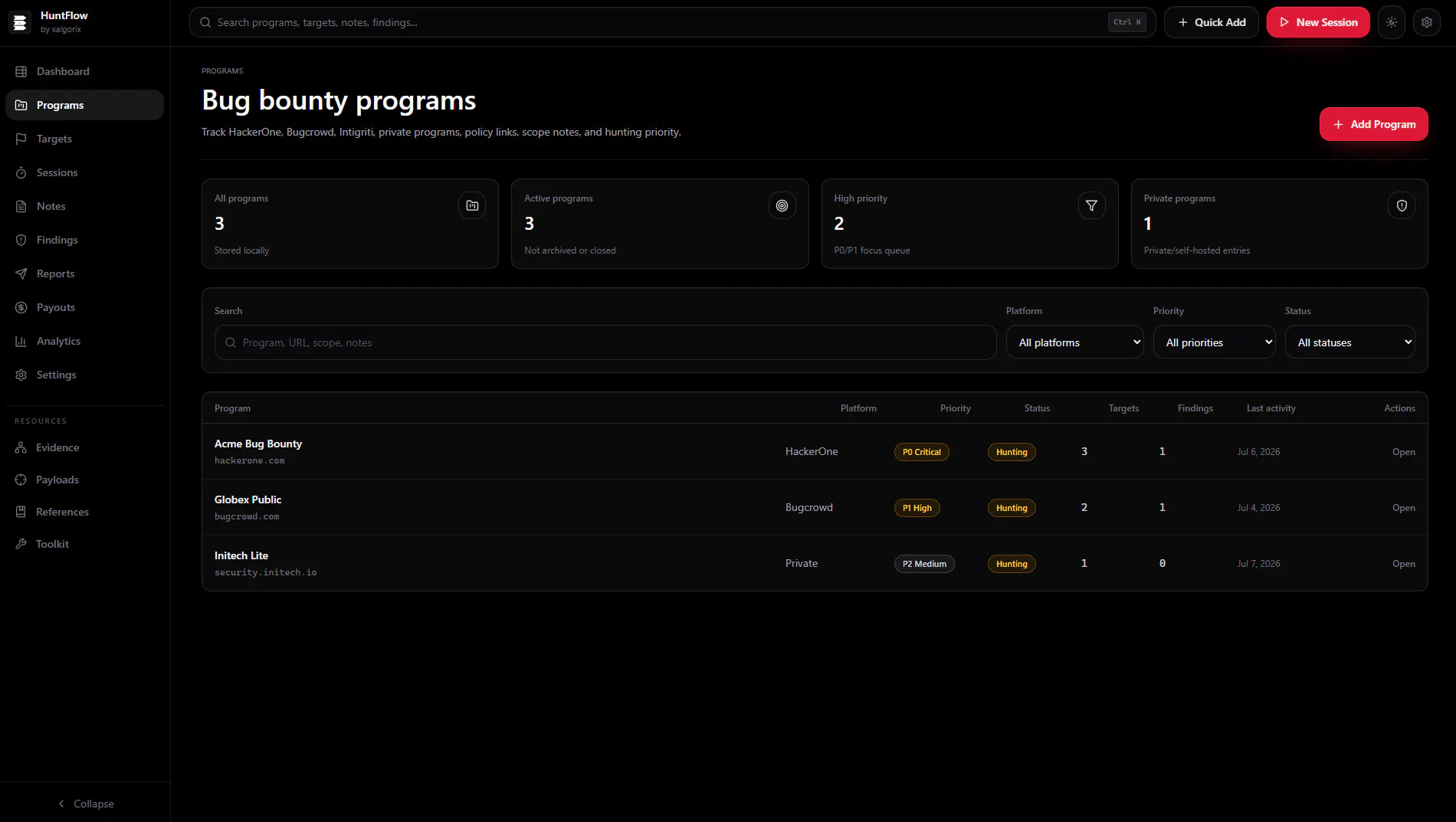Click the Globex Public program name
This screenshot has height=822, width=1456.
coord(248,499)
